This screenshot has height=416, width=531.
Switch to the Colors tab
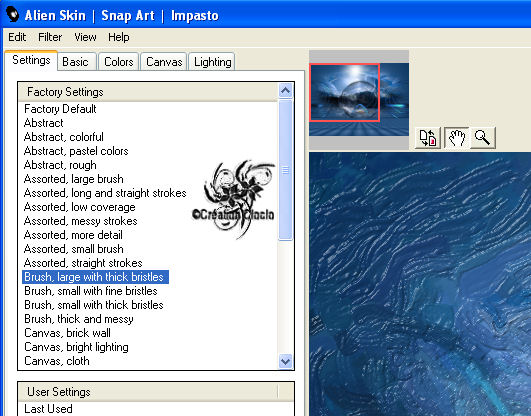coord(119,62)
